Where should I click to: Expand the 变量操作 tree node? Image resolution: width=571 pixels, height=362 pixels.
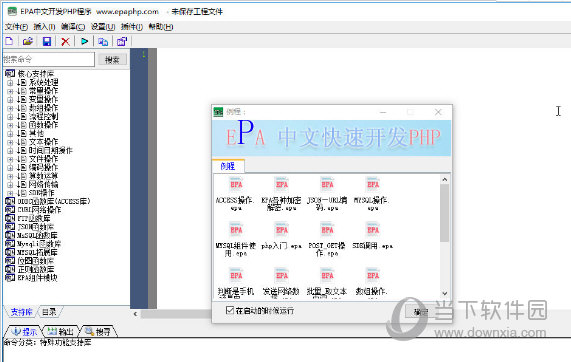pos(10,100)
